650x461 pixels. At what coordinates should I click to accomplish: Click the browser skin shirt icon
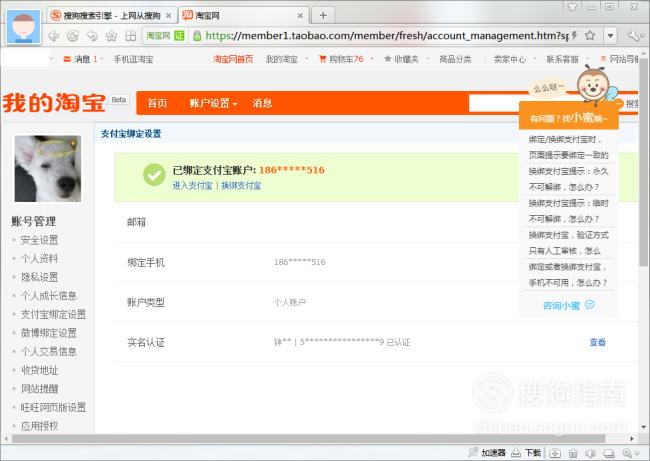click(572, 7)
